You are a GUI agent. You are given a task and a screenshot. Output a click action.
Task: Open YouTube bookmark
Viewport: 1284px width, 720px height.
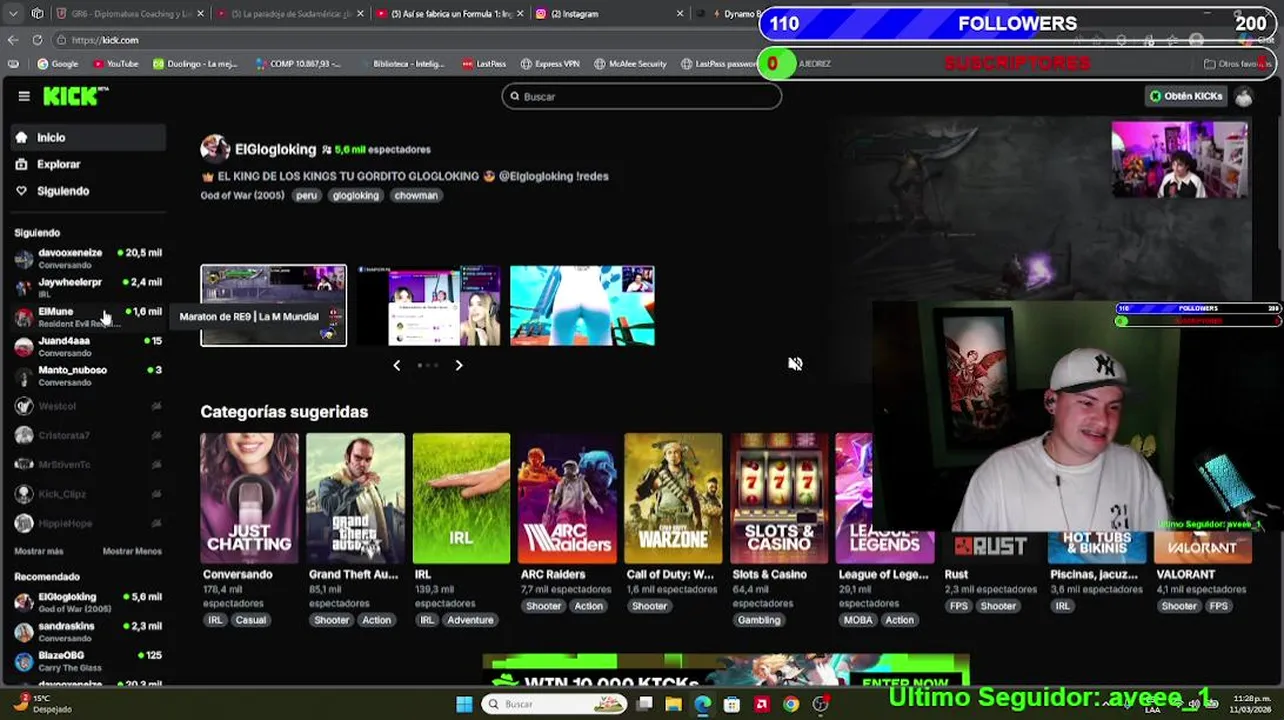click(x=115, y=64)
